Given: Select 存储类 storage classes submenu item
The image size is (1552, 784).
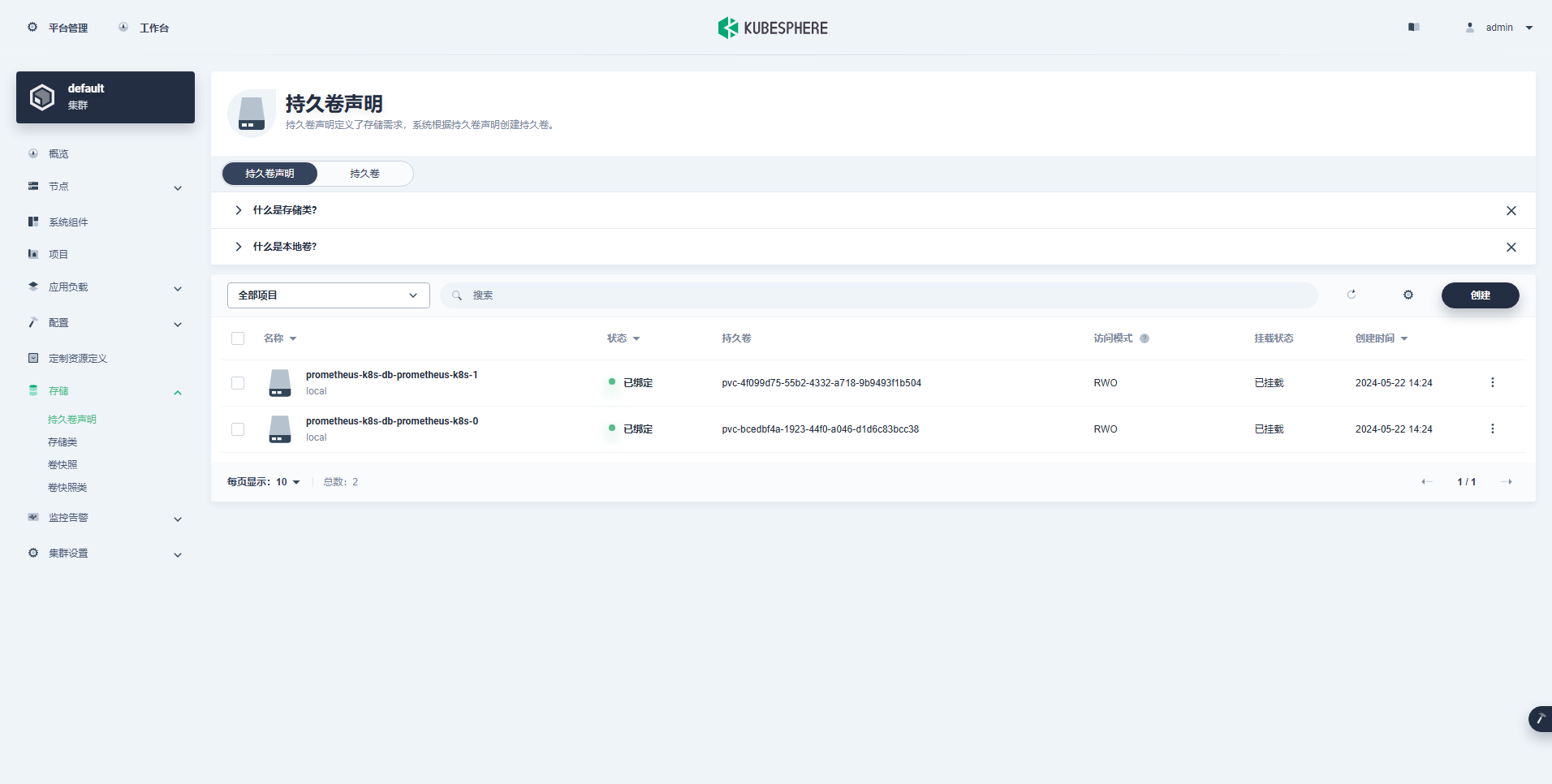Looking at the screenshot, I should click(x=63, y=442).
